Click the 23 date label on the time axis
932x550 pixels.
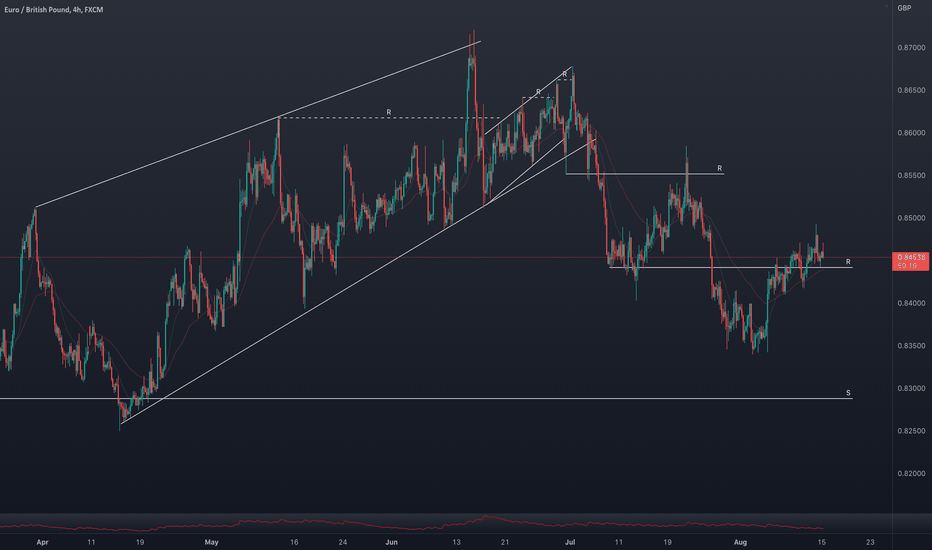pos(870,542)
